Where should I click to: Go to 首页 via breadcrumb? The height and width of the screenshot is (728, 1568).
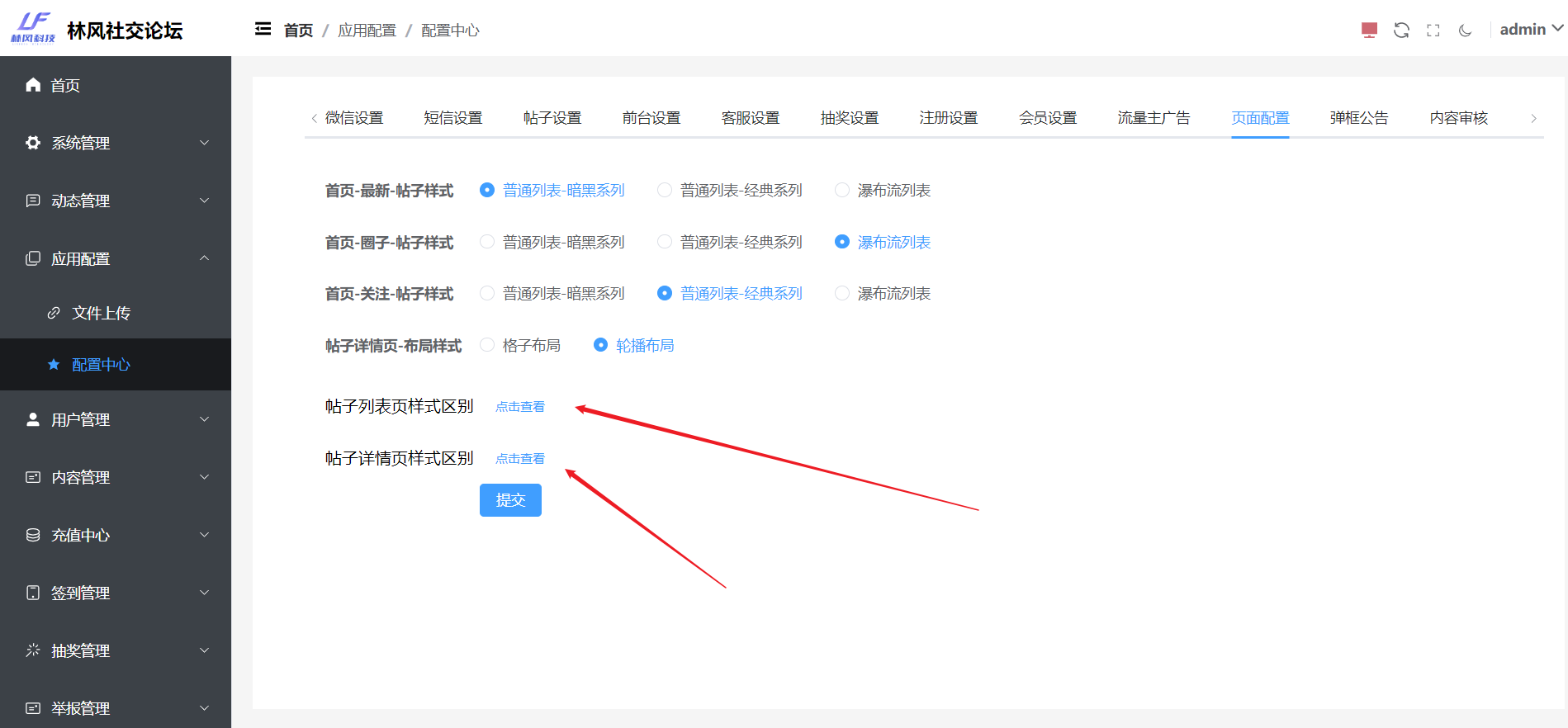[x=298, y=31]
